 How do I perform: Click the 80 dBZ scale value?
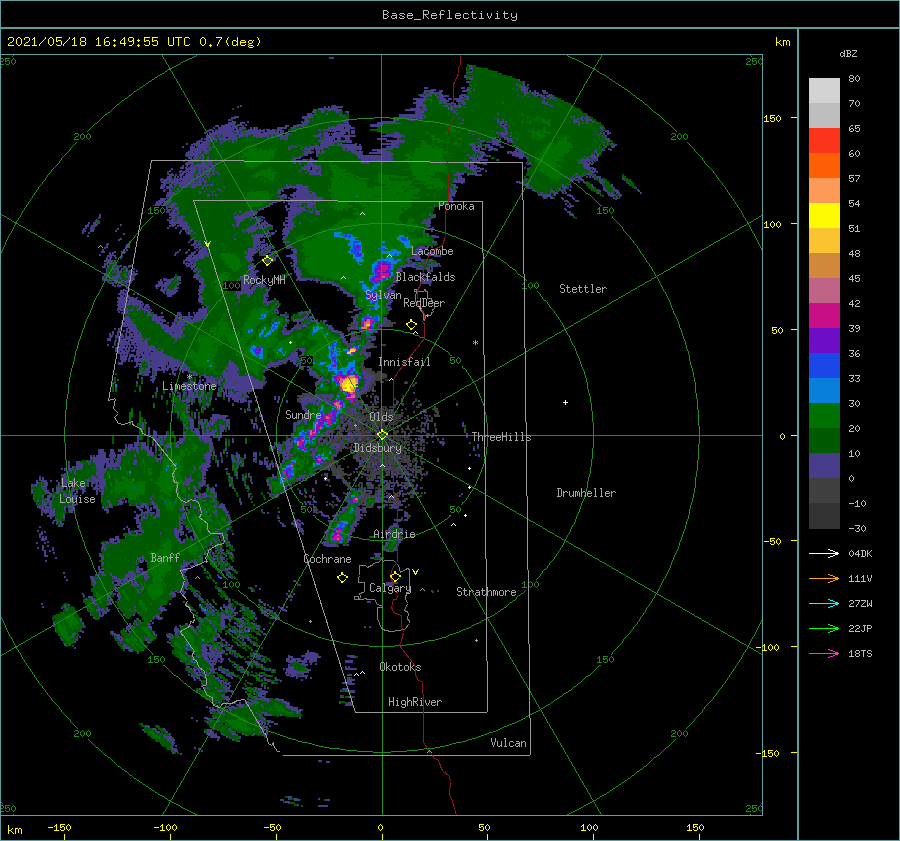click(854, 78)
